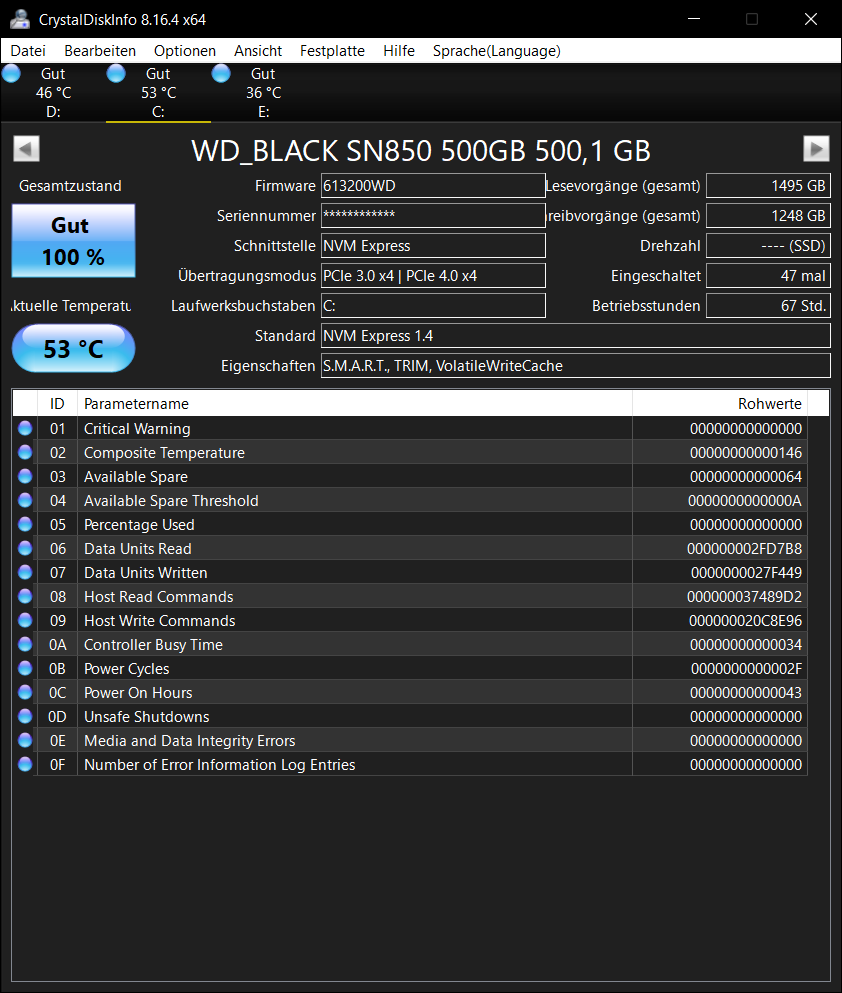Click raw value 00000000000043
This screenshot has width=842, height=993.
tap(746, 693)
